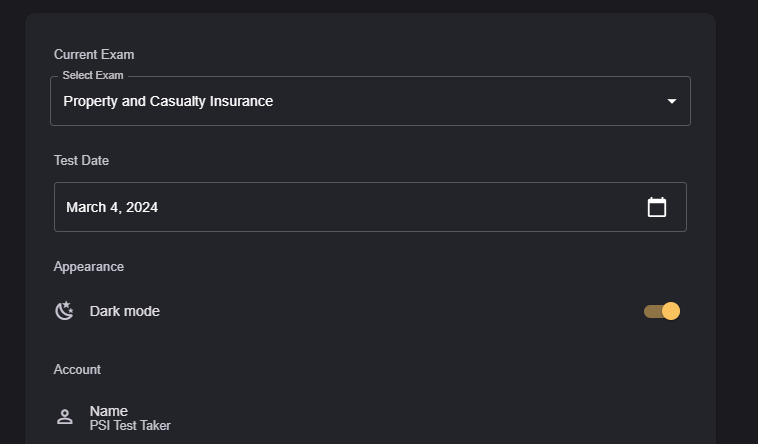
Task: Click the yellow knob of the Dark mode switch
Action: (x=671, y=311)
